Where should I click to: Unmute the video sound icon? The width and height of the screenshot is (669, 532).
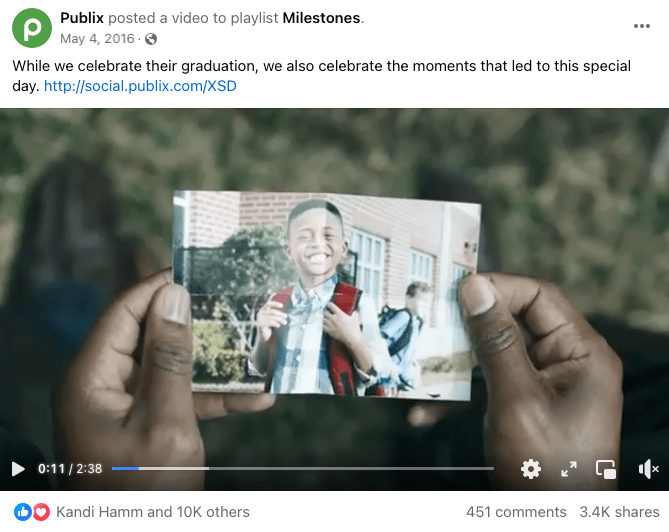pyautogui.click(x=649, y=469)
